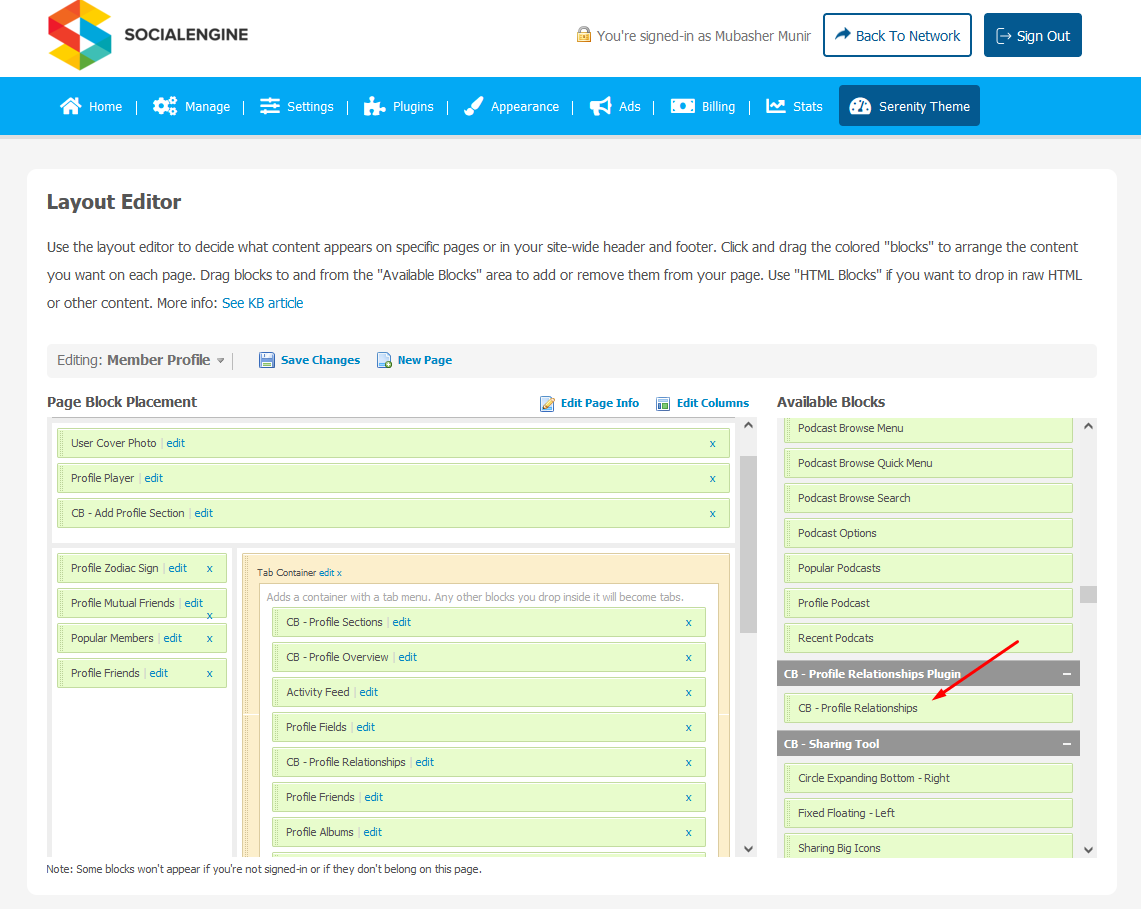The width and height of the screenshot is (1141, 909).
Task: Click the Ads megaphone icon
Action: tap(600, 106)
